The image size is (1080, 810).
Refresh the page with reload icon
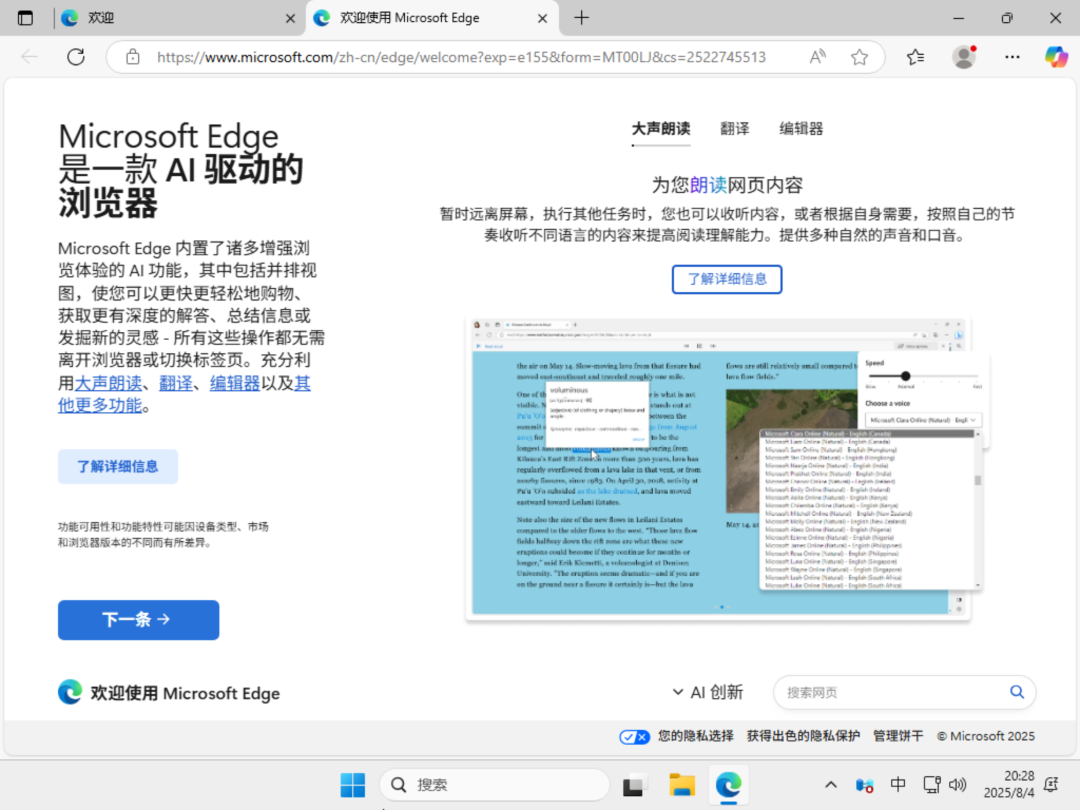(x=76, y=57)
